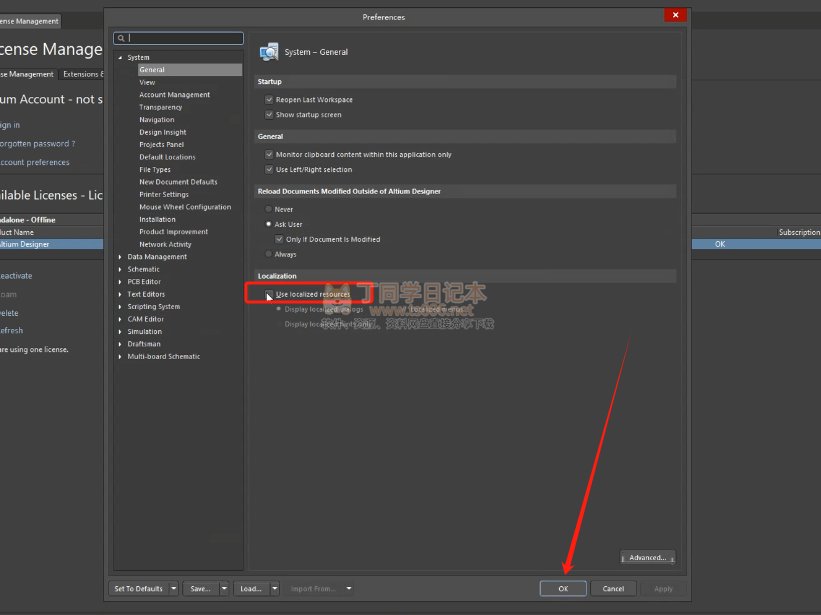Click Sign in link in License Management window
This screenshot has height=615, width=821.
pyautogui.click(x=10, y=125)
